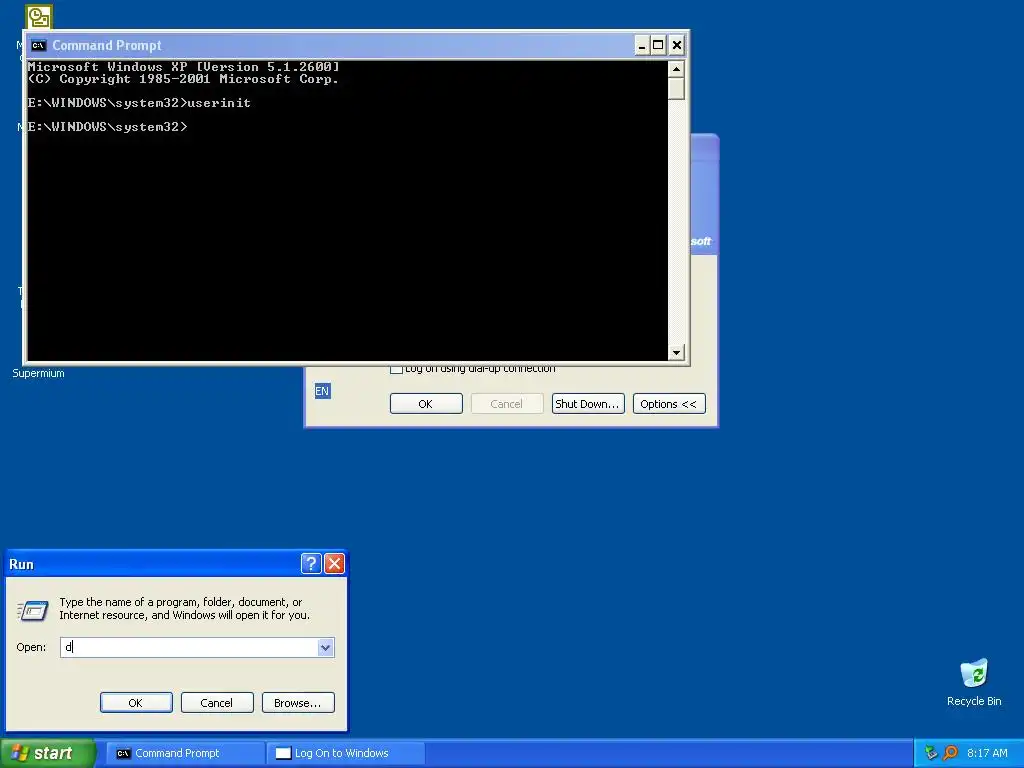Screen dimensions: 1024x768
Task: Open the desktop icon above Command Prompt window
Action: [39, 17]
